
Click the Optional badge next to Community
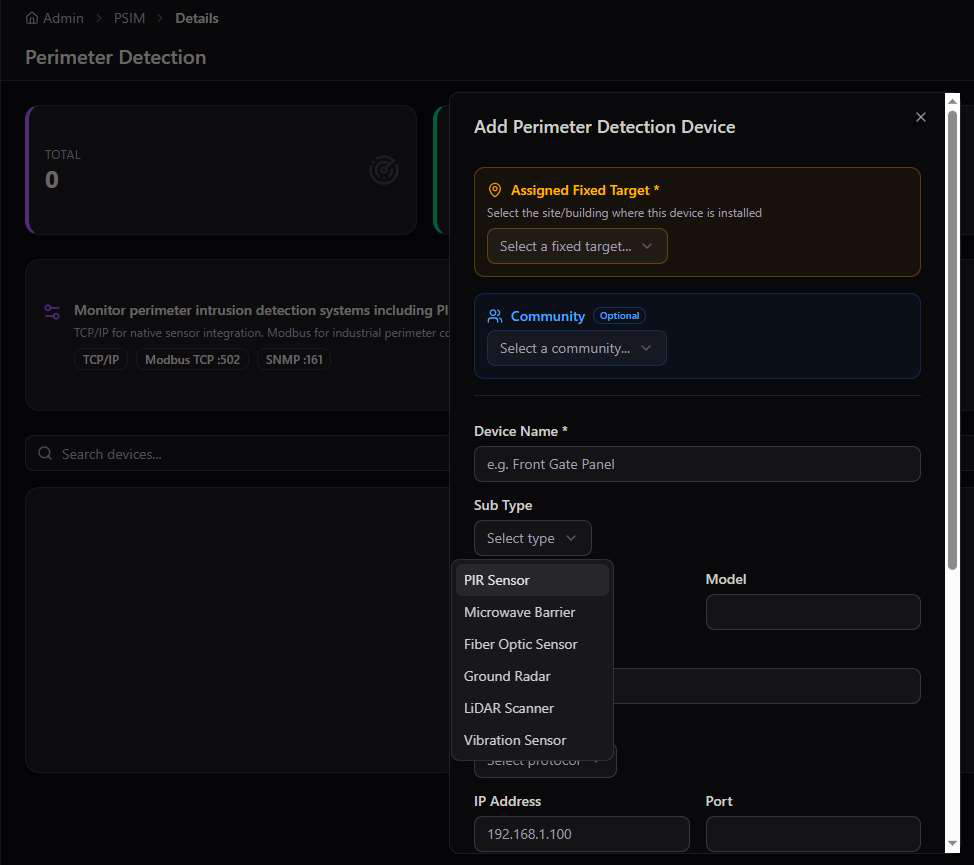pos(619,315)
